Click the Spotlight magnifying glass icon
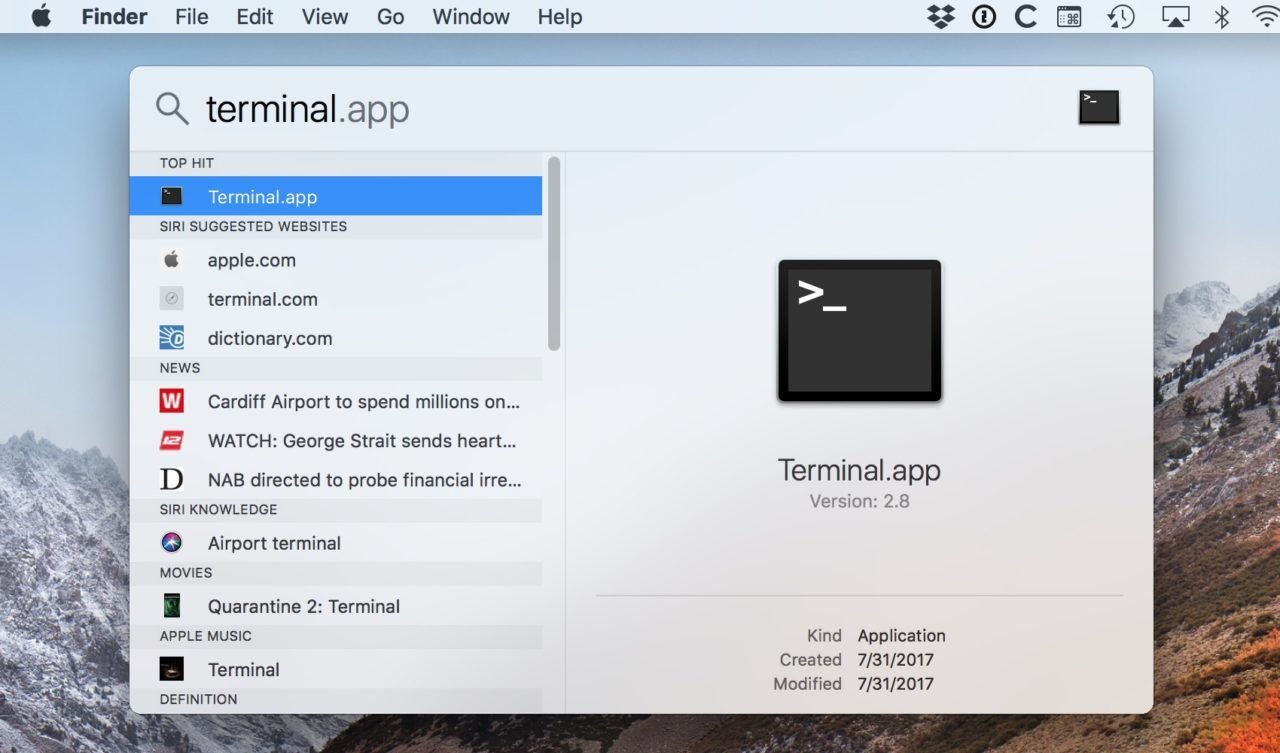Viewport: 1280px width, 753px height. pos(172,108)
